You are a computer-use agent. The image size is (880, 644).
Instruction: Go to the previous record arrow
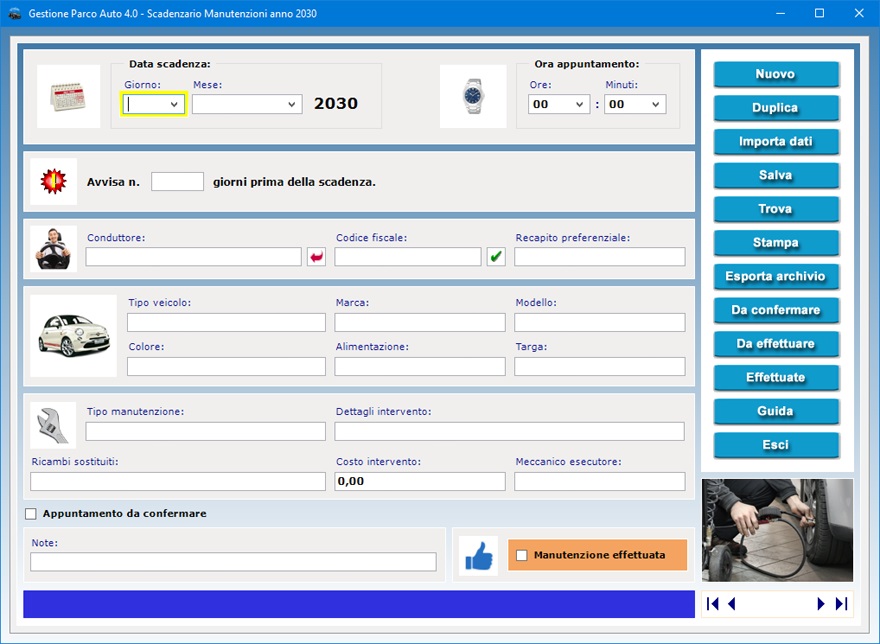click(731, 604)
